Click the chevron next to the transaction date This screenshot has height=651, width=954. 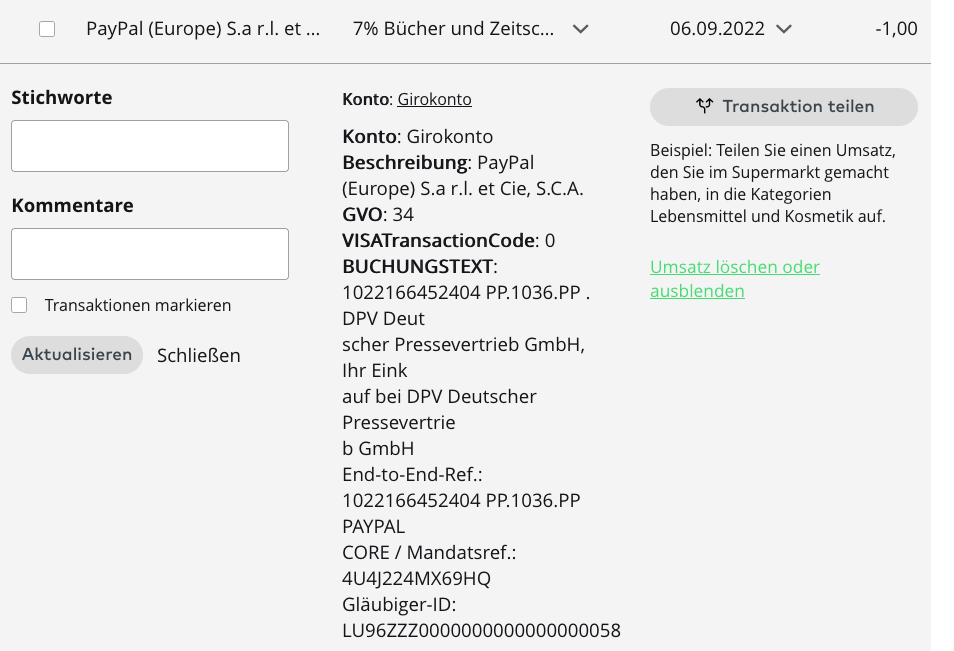point(786,29)
